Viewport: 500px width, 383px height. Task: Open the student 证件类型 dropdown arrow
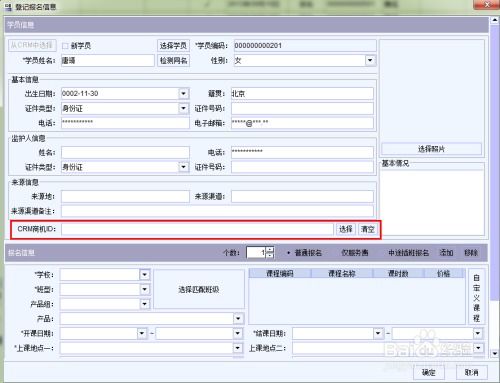click(183, 108)
